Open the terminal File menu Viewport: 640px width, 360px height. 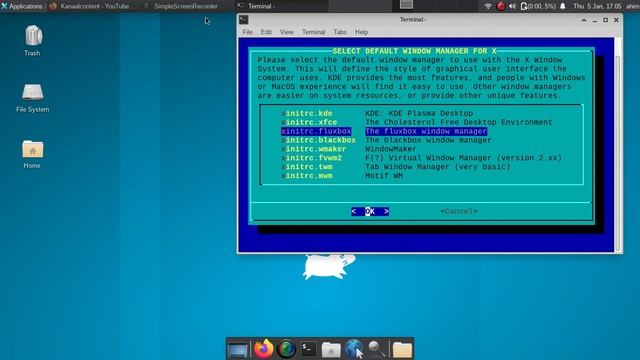[x=247, y=32]
